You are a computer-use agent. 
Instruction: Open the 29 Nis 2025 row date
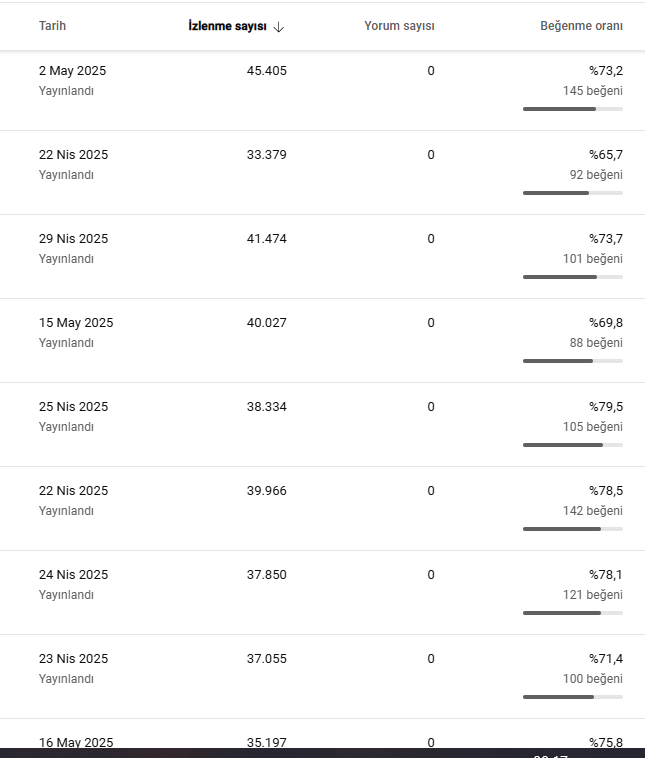click(73, 239)
